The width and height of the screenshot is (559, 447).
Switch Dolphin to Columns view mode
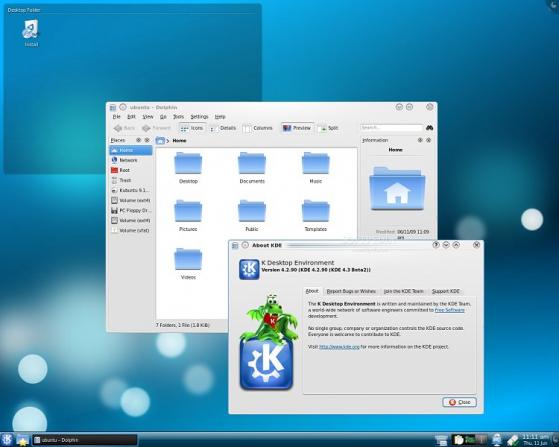[x=257, y=128]
